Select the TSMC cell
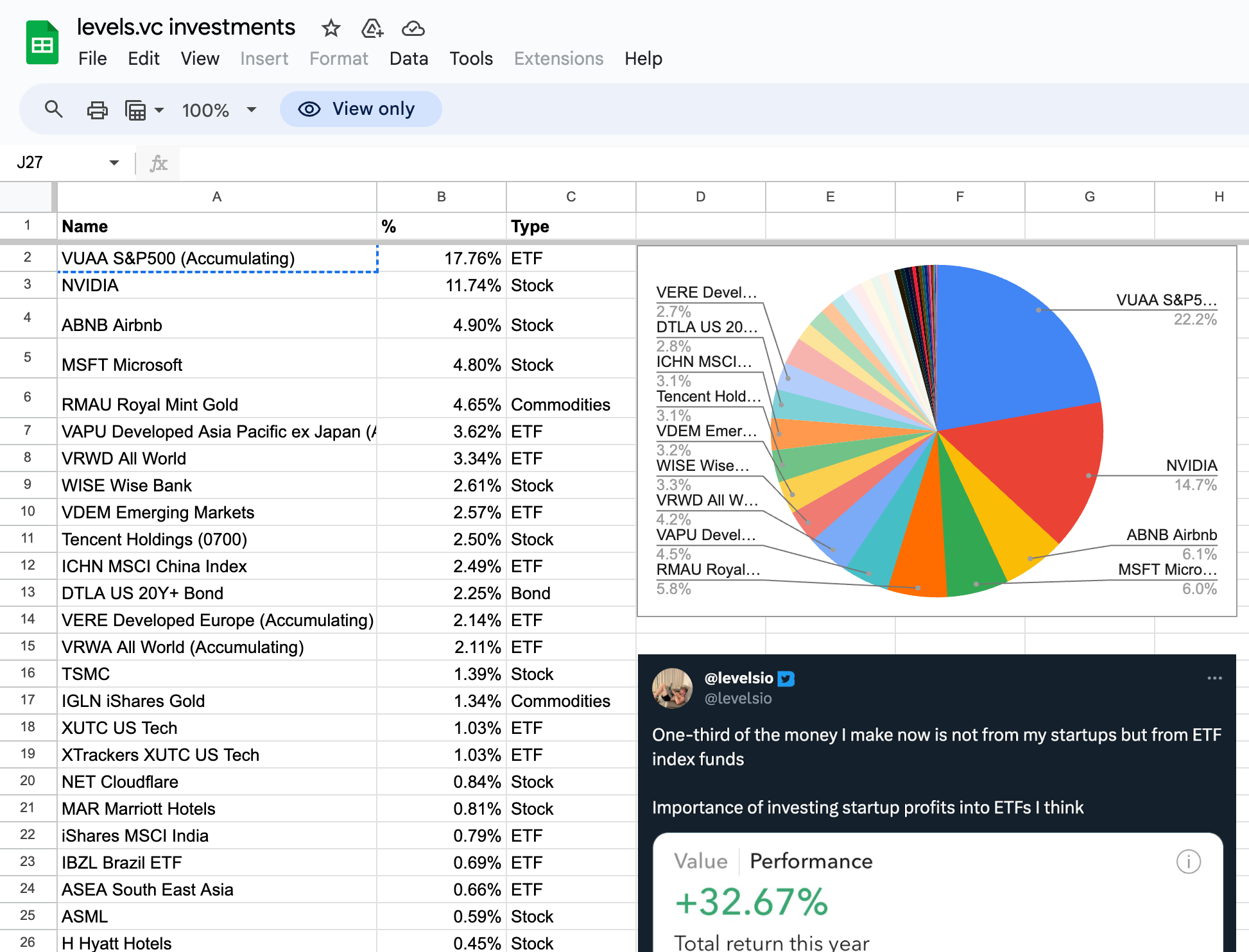The image size is (1249, 952). (217, 674)
